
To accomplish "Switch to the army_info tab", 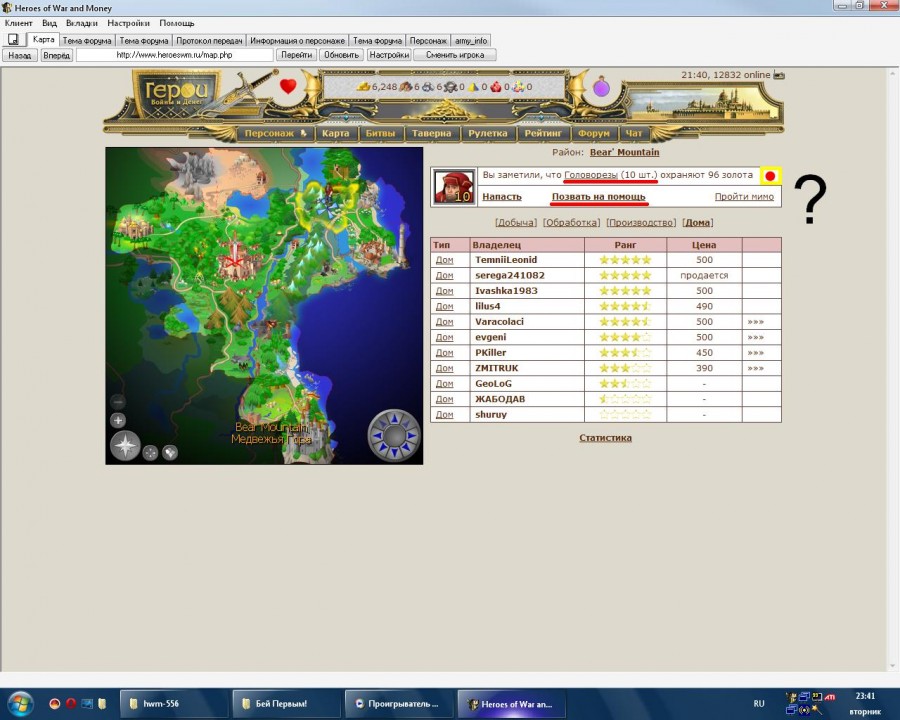I will pos(471,41).
